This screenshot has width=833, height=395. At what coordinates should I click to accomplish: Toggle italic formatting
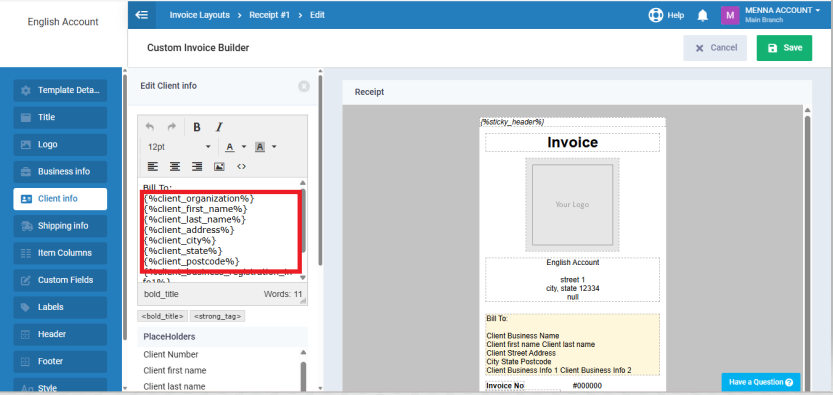[218, 127]
